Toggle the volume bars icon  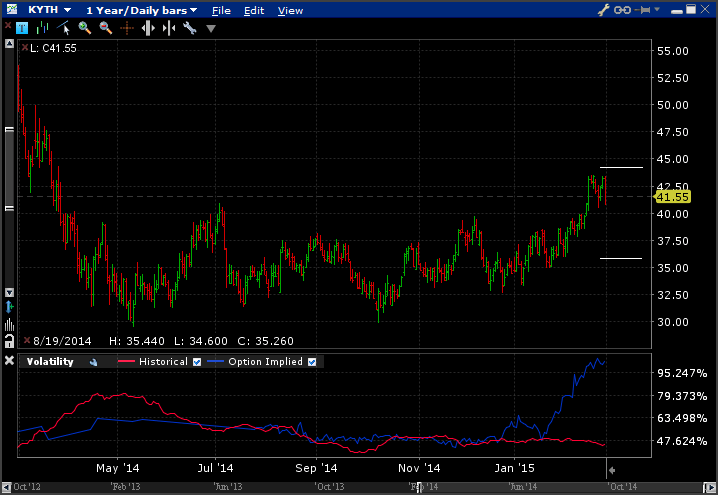pos(9,325)
